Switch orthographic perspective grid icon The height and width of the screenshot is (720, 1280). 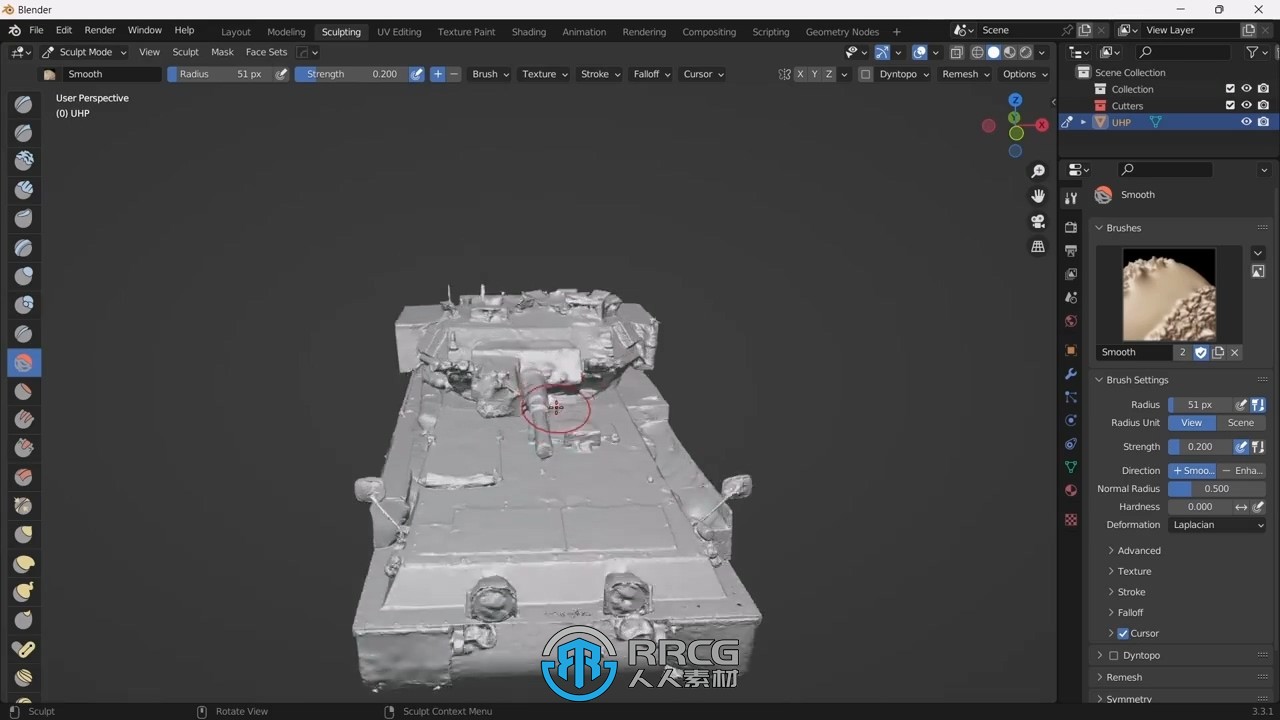click(x=1038, y=246)
